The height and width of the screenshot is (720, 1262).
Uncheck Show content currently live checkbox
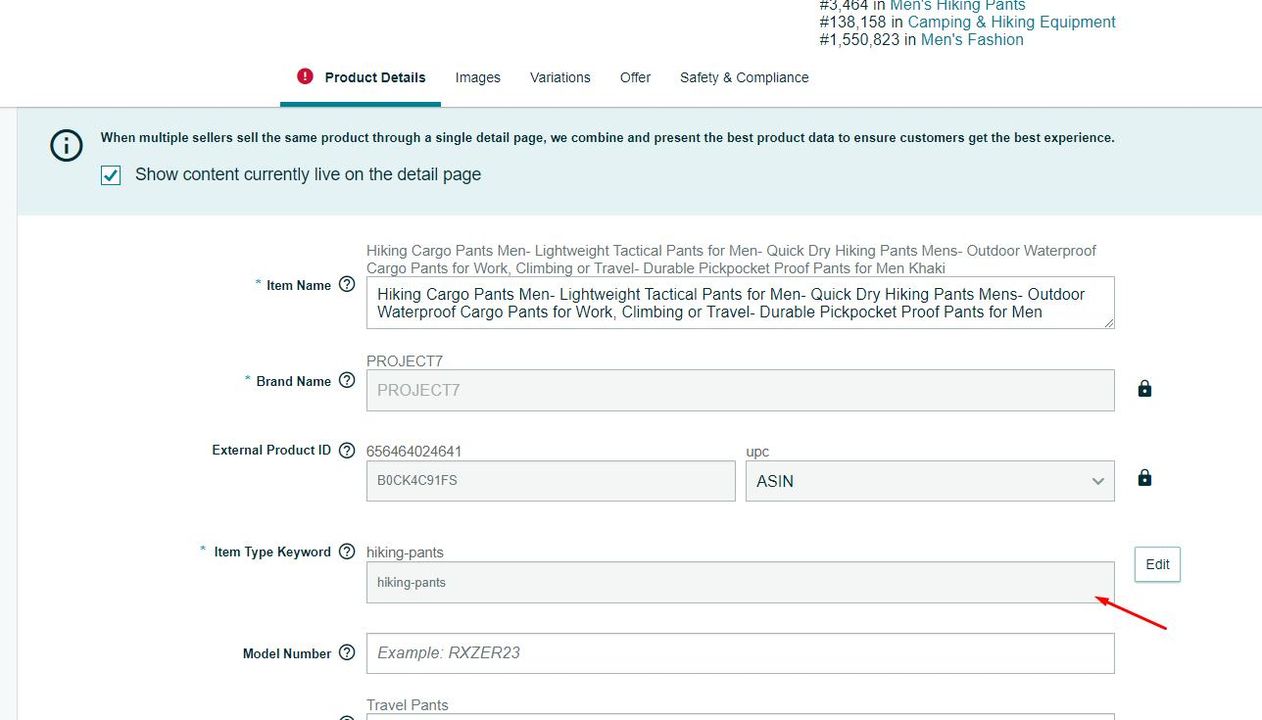[x=111, y=175]
